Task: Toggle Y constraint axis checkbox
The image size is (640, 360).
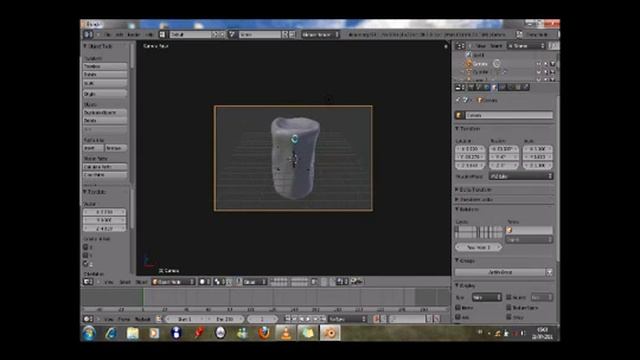Action: pyautogui.click(x=86, y=255)
